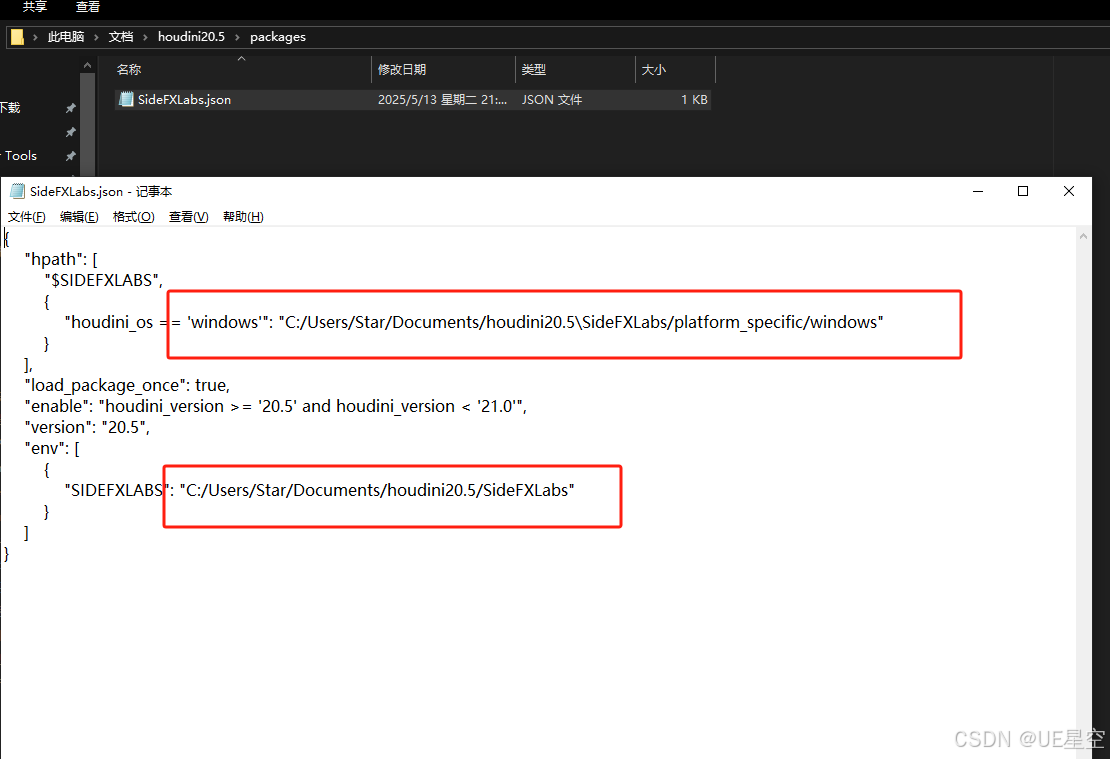Click the SideFXLabs.json file icon in Explorer
Viewport: 1110px width, 759px height.
[126, 99]
